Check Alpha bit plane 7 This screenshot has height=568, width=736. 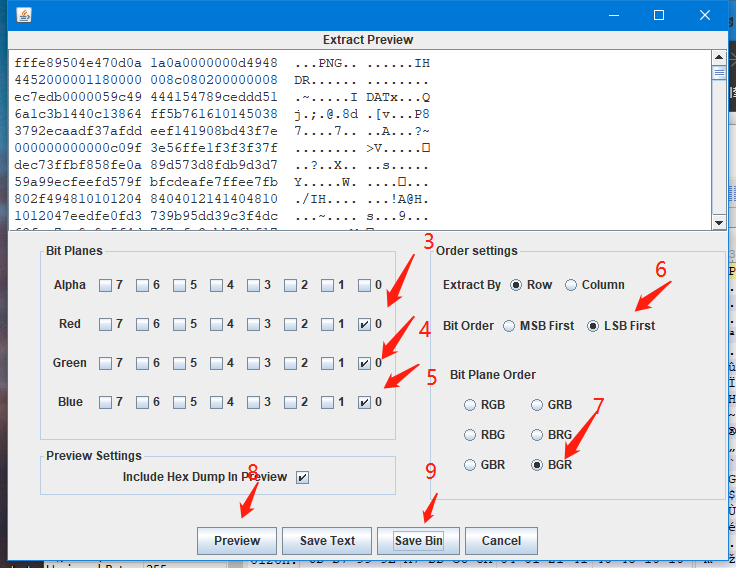(105, 285)
